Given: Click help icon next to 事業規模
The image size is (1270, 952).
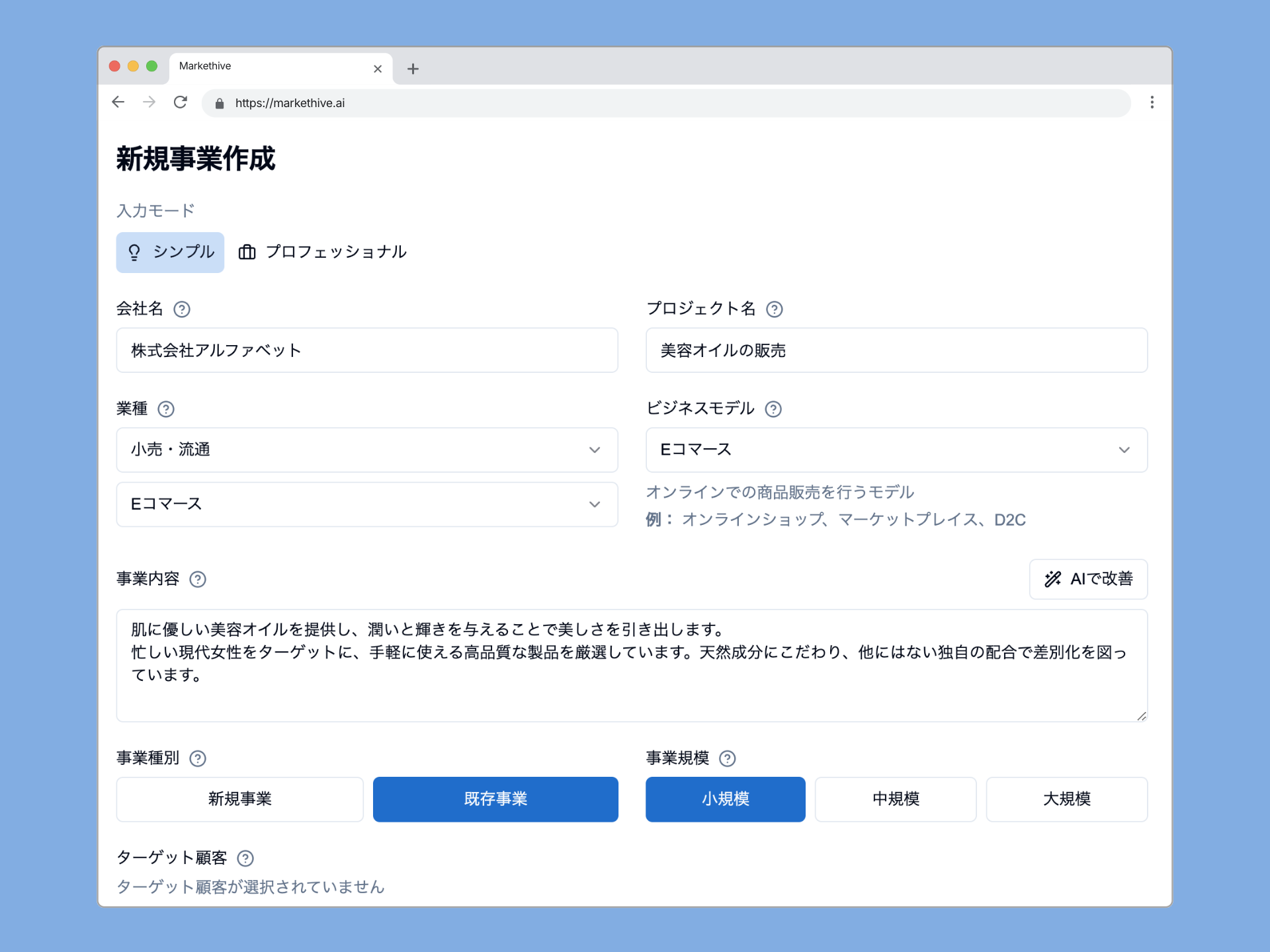Looking at the screenshot, I should [x=727, y=758].
